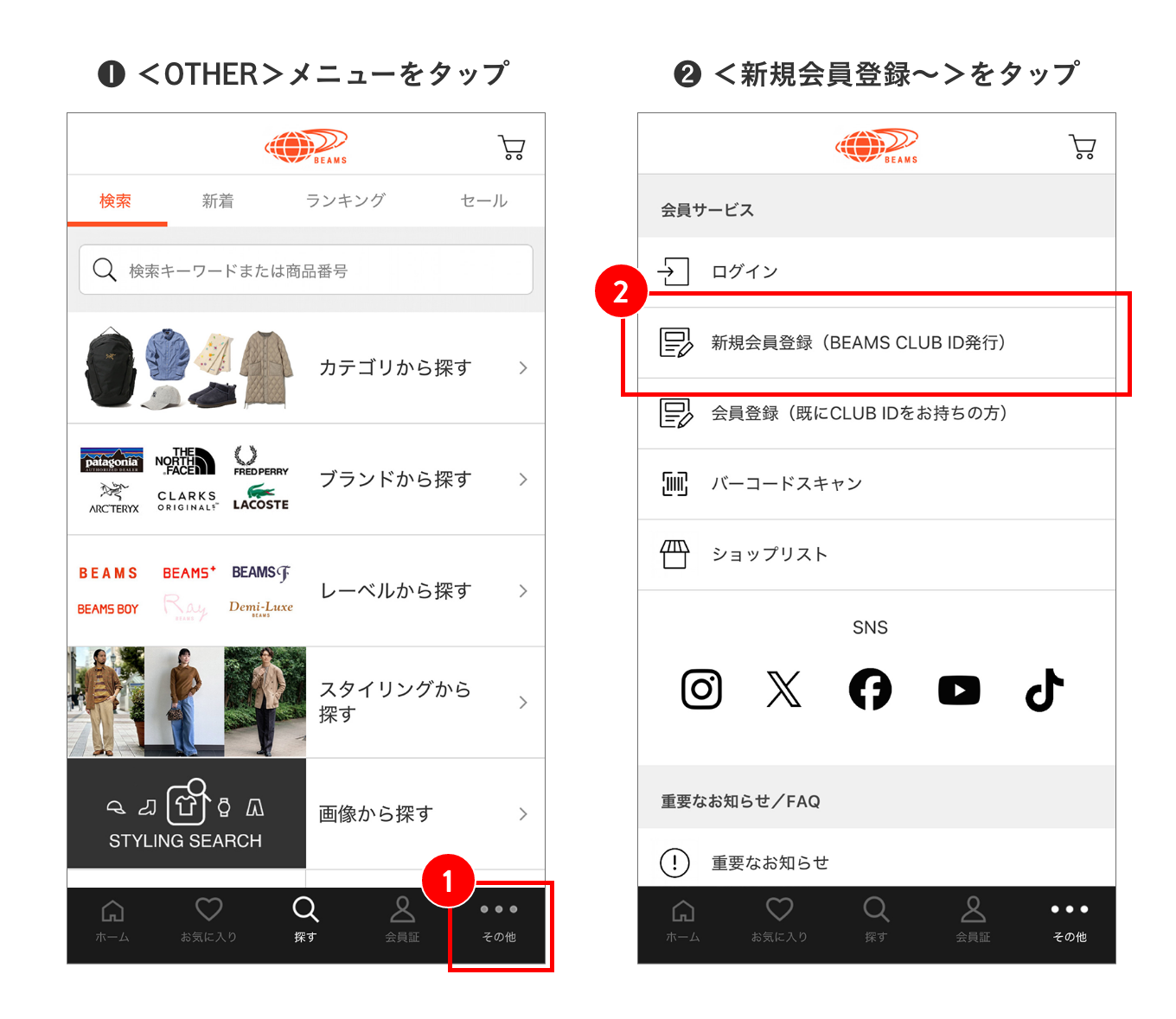Tap バーコードスキャン menu entry text
Image resolution: width=1176 pixels, height=1019 pixels.
tap(787, 484)
